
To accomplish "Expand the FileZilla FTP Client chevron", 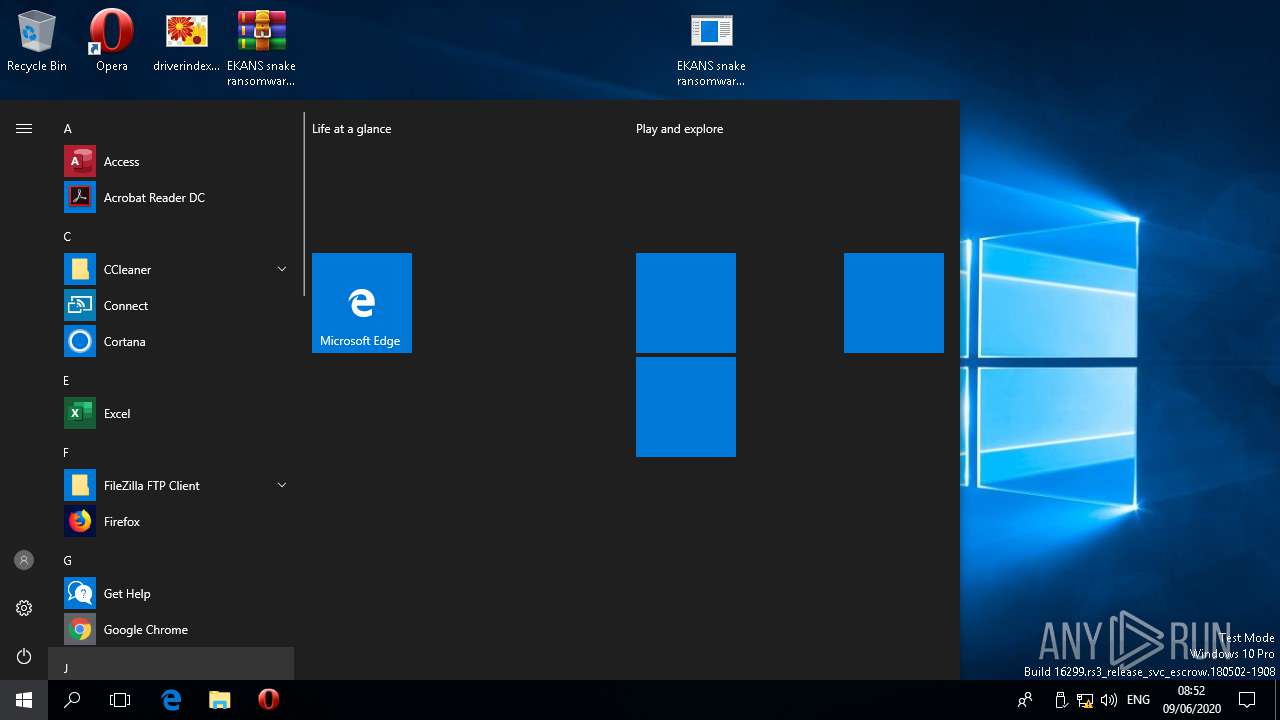I will 281,485.
